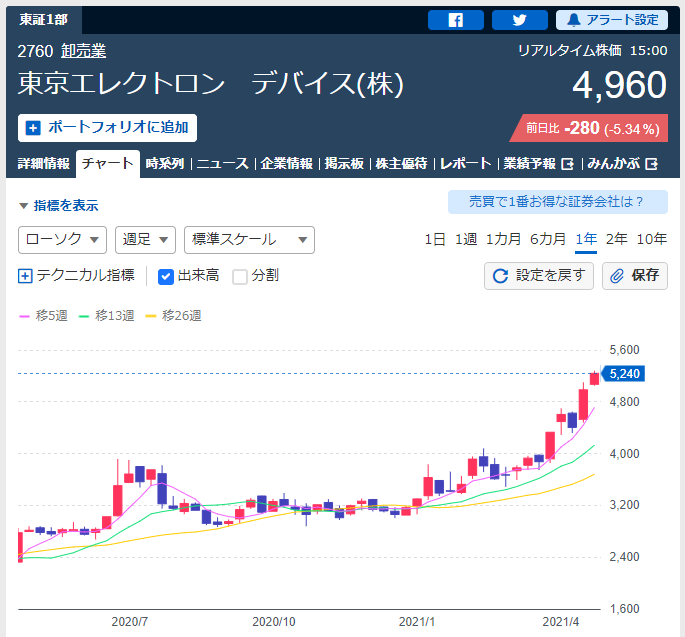
Task: Open レポート tab
Action: coord(466,163)
